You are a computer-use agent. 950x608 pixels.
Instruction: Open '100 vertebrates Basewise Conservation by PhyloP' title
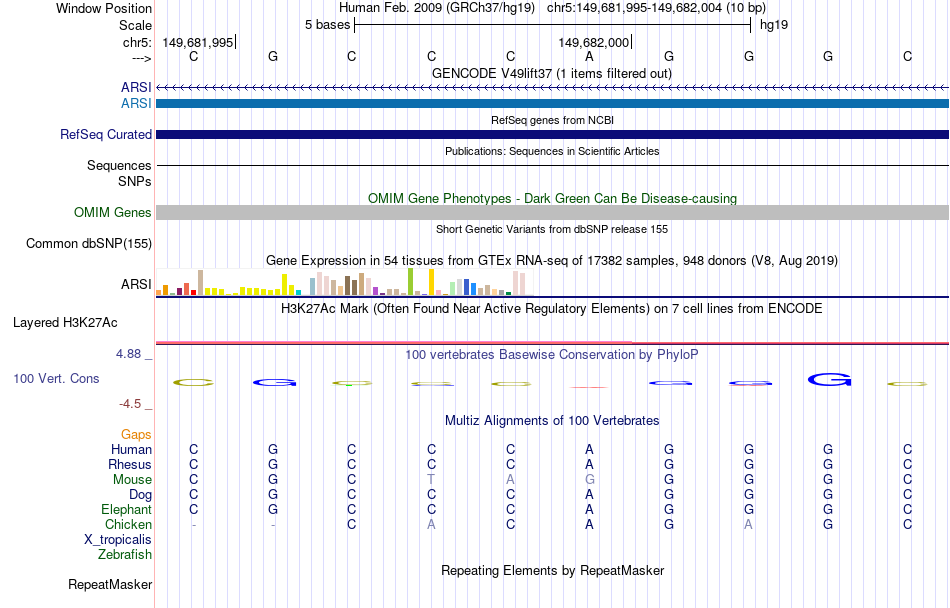[x=552, y=354]
